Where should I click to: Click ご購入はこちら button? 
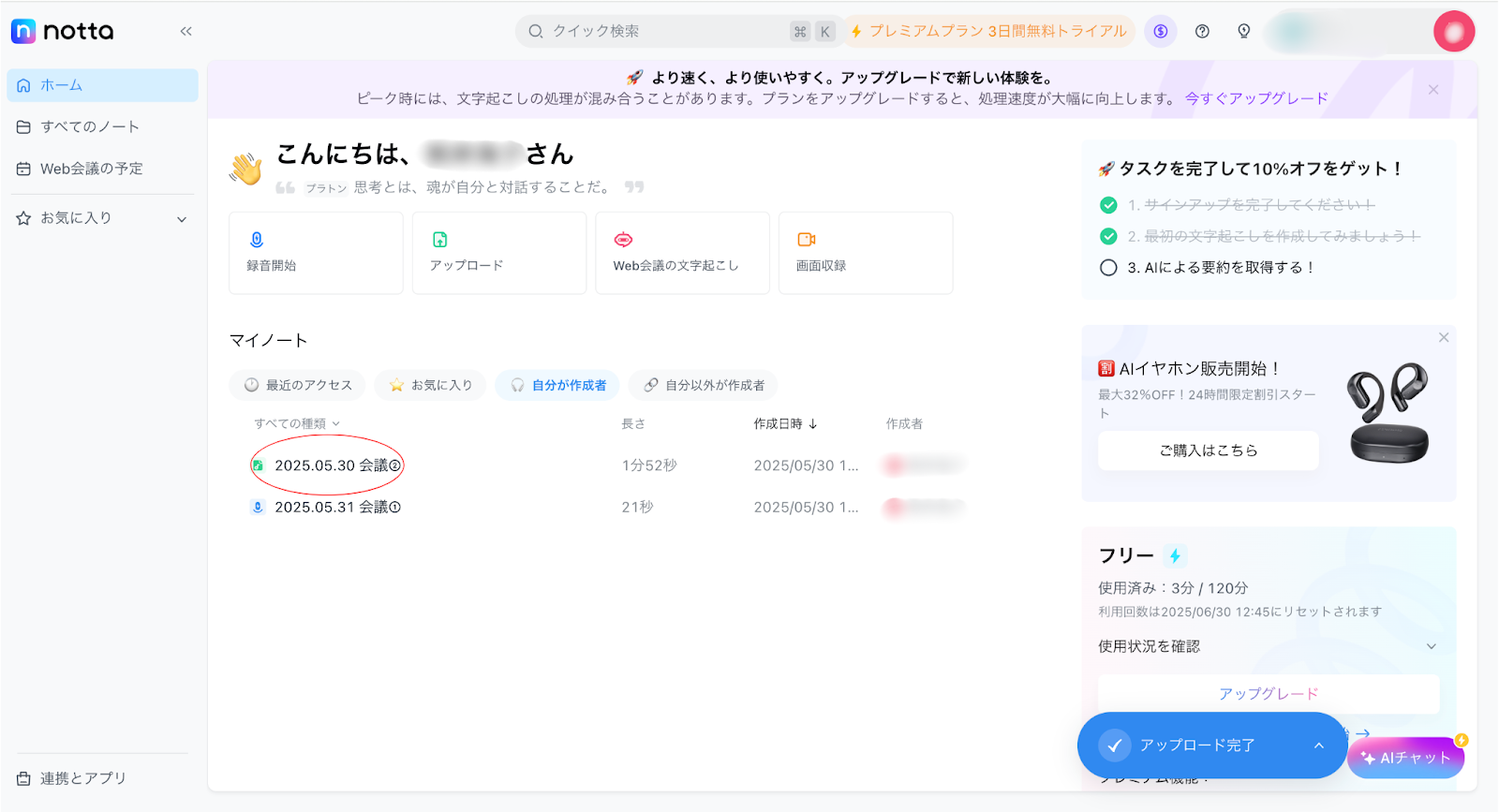[1208, 450]
